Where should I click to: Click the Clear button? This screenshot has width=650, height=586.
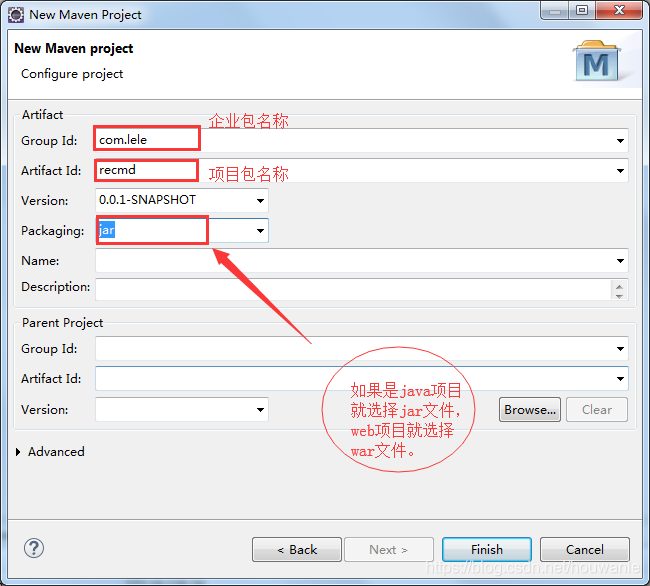tap(597, 409)
